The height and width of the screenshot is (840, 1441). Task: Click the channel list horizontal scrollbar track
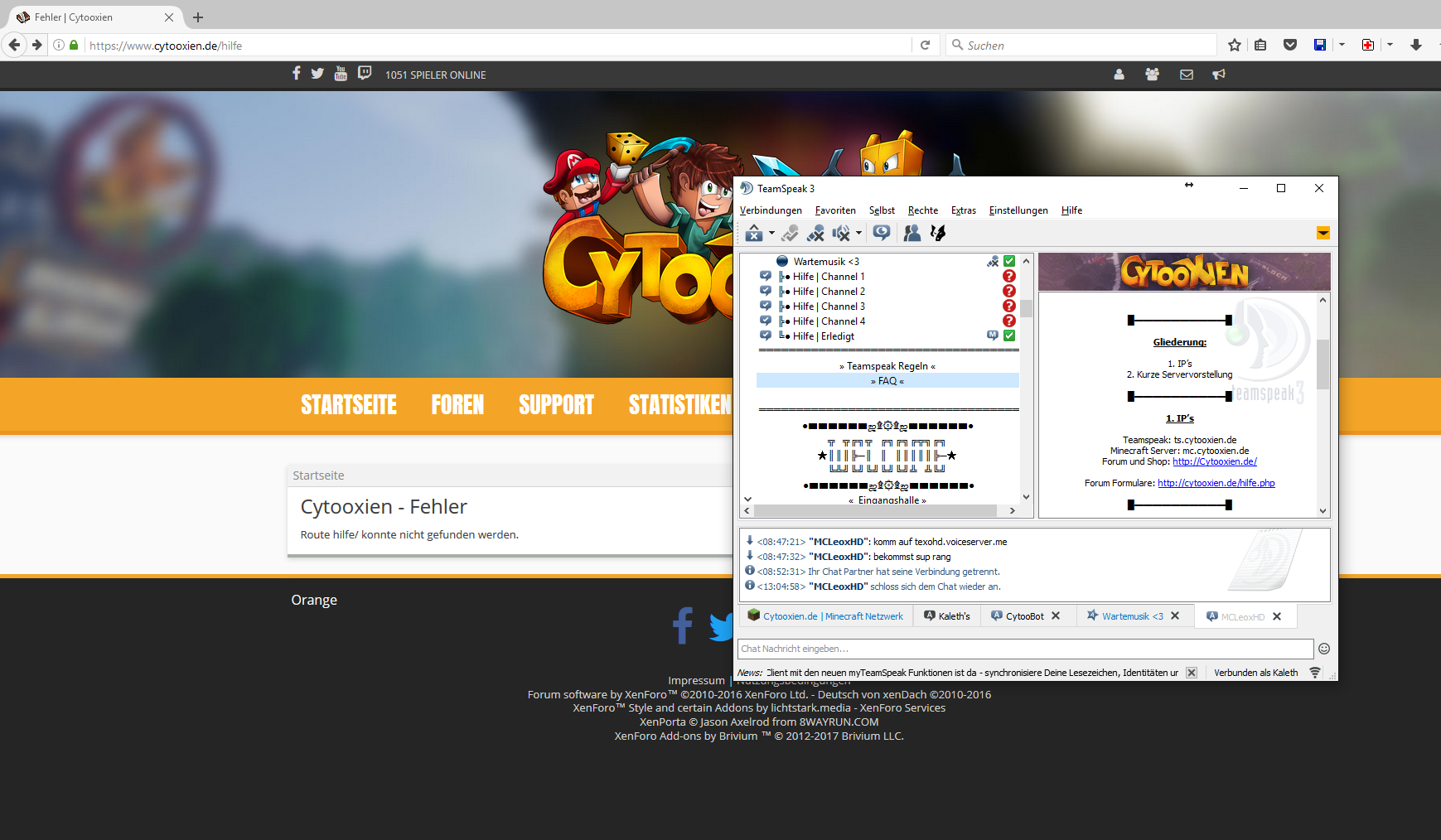tap(880, 510)
